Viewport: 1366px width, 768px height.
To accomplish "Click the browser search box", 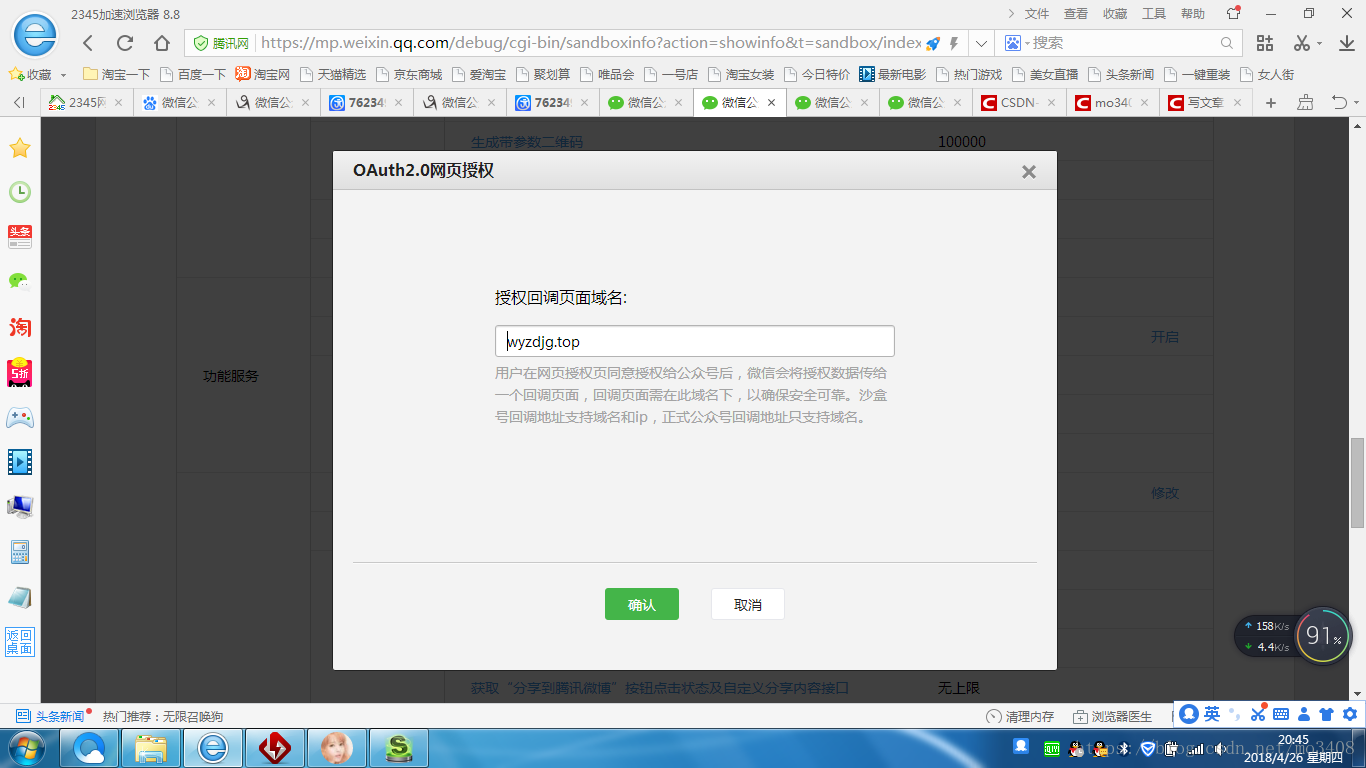I will pyautogui.click(x=1118, y=43).
